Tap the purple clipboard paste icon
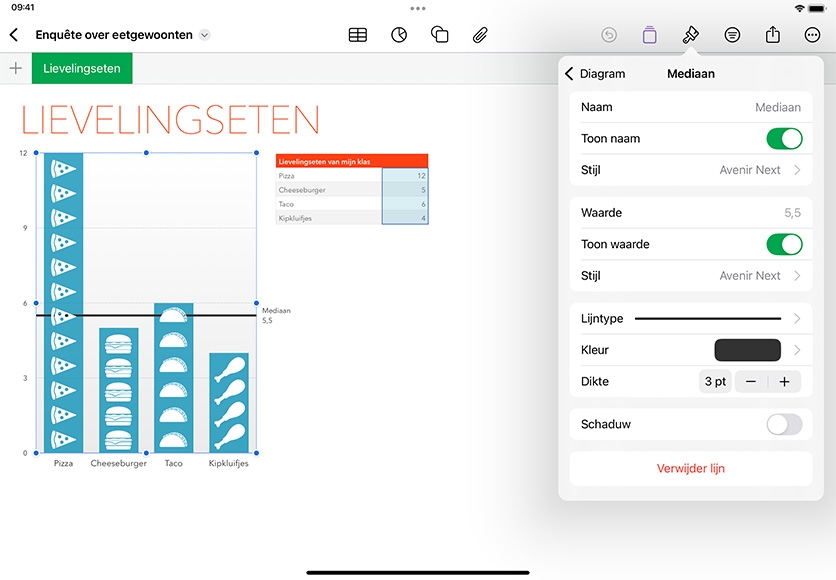This screenshot has height=580, width=836. (x=649, y=35)
